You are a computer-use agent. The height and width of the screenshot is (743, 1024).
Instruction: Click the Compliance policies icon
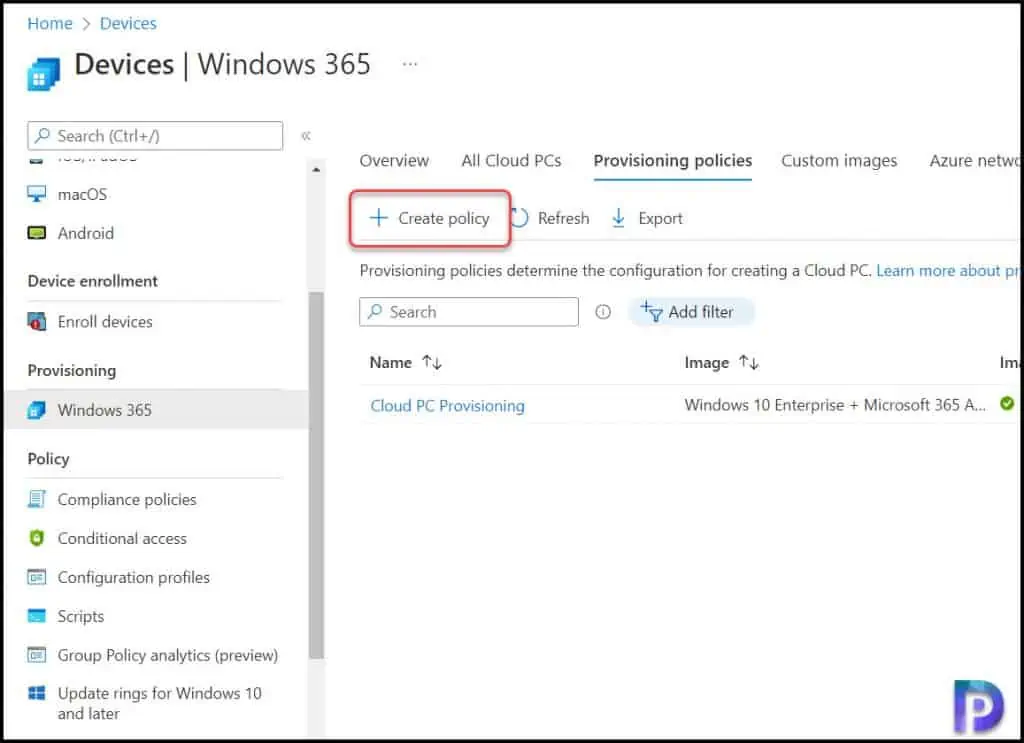(x=37, y=499)
